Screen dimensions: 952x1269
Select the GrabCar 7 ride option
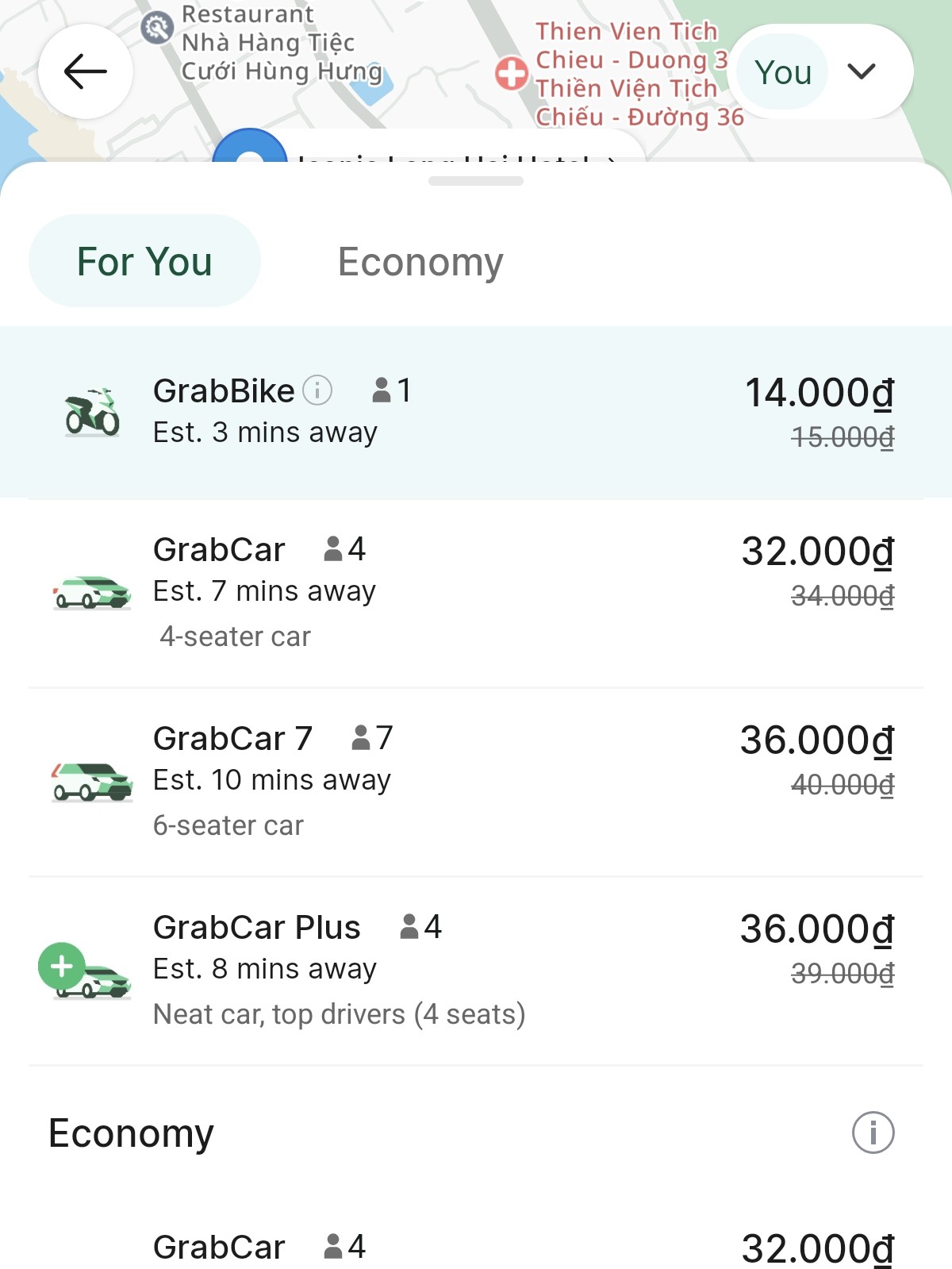(x=476, y=782)
